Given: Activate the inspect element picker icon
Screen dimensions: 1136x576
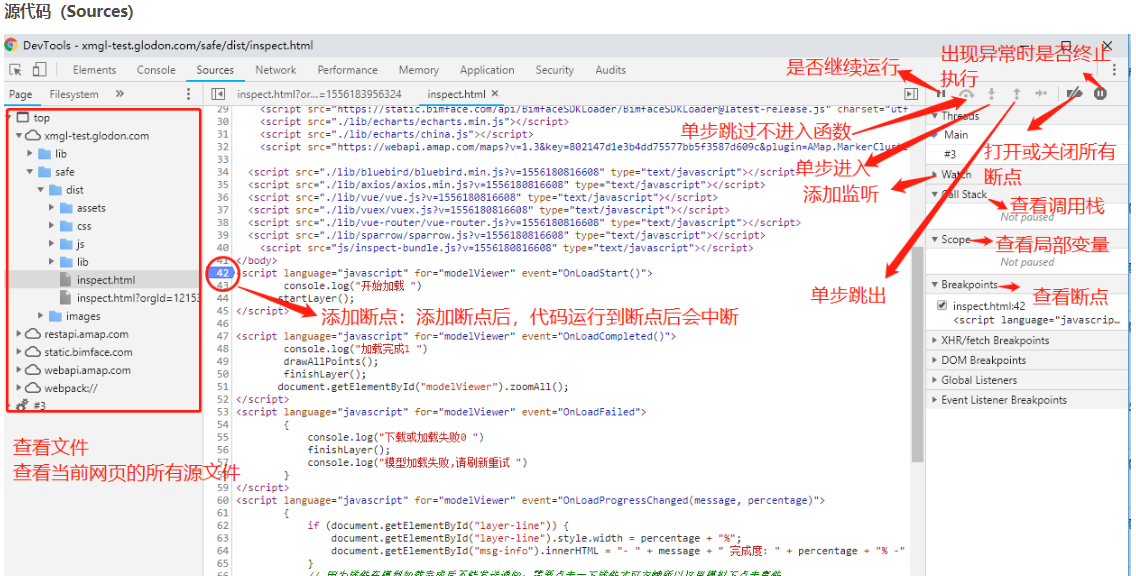Looking at the screenshot, I should point(16,70).
